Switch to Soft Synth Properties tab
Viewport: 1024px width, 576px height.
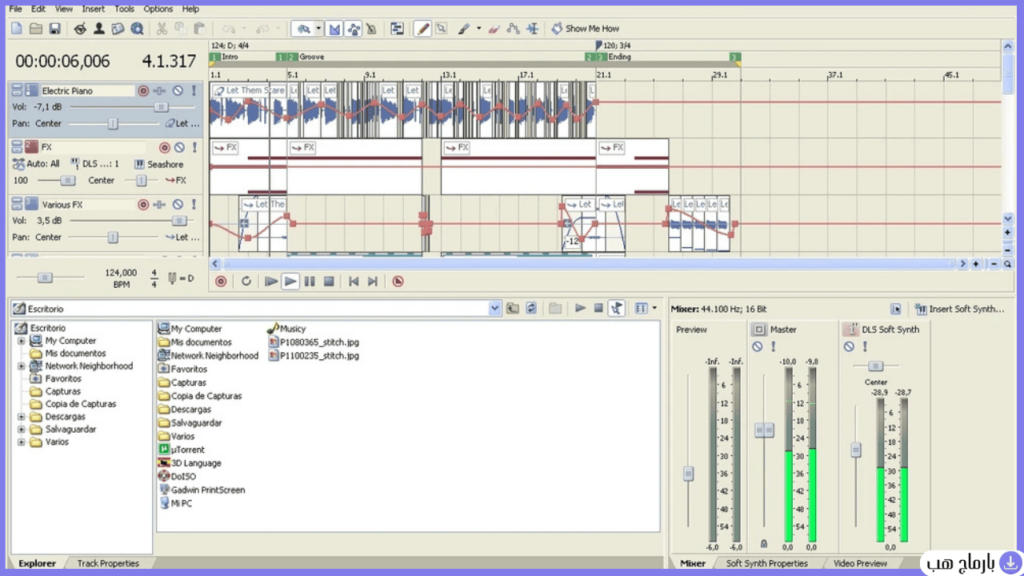767,564
